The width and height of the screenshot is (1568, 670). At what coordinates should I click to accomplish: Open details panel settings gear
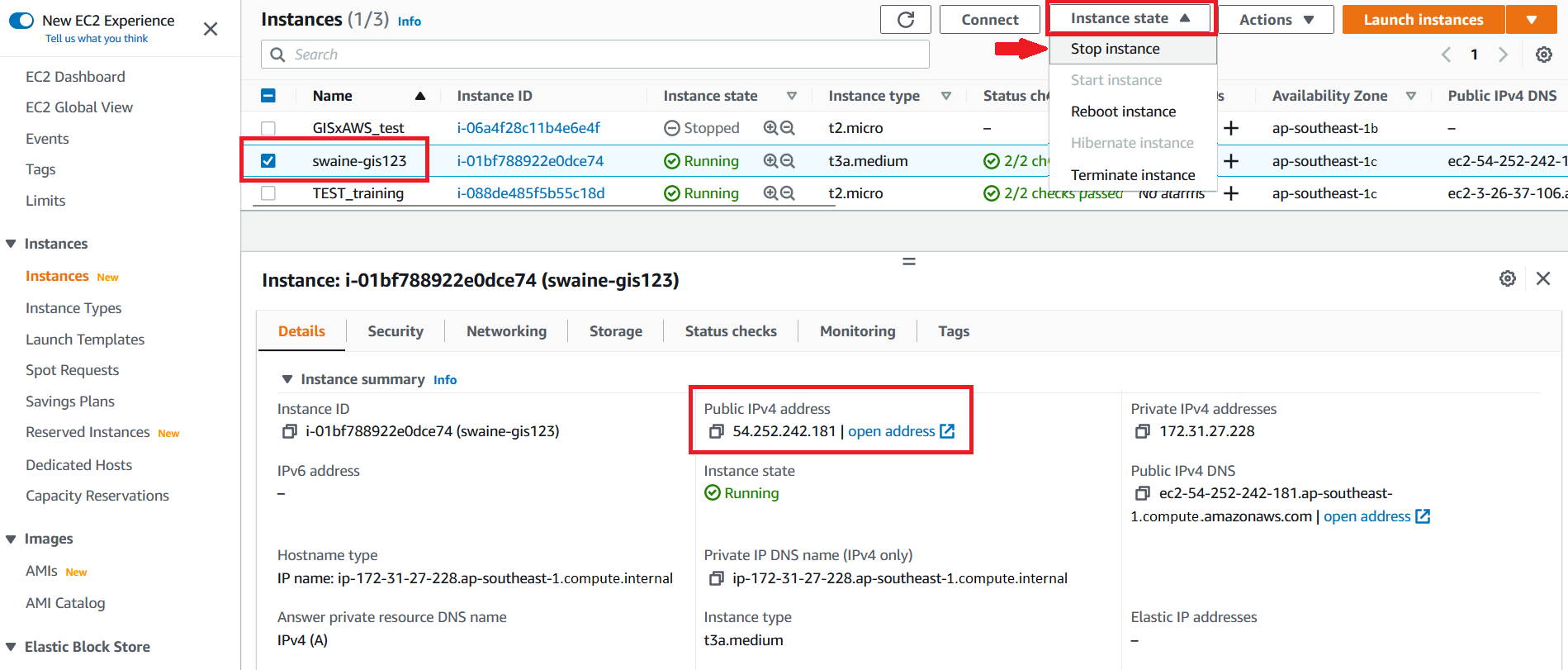click(1508, 278)
